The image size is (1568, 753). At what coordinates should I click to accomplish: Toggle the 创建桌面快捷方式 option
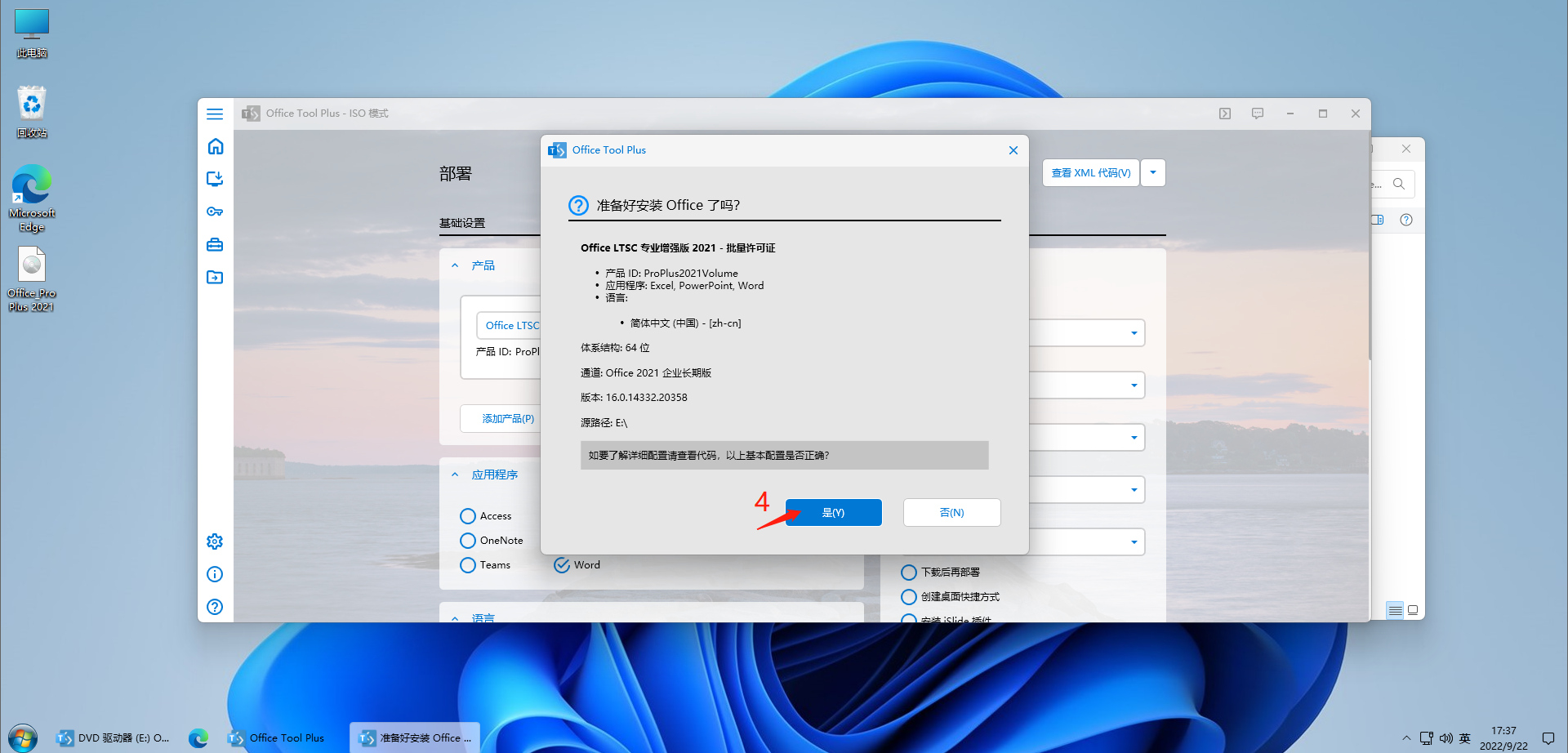tap(950, 597)
